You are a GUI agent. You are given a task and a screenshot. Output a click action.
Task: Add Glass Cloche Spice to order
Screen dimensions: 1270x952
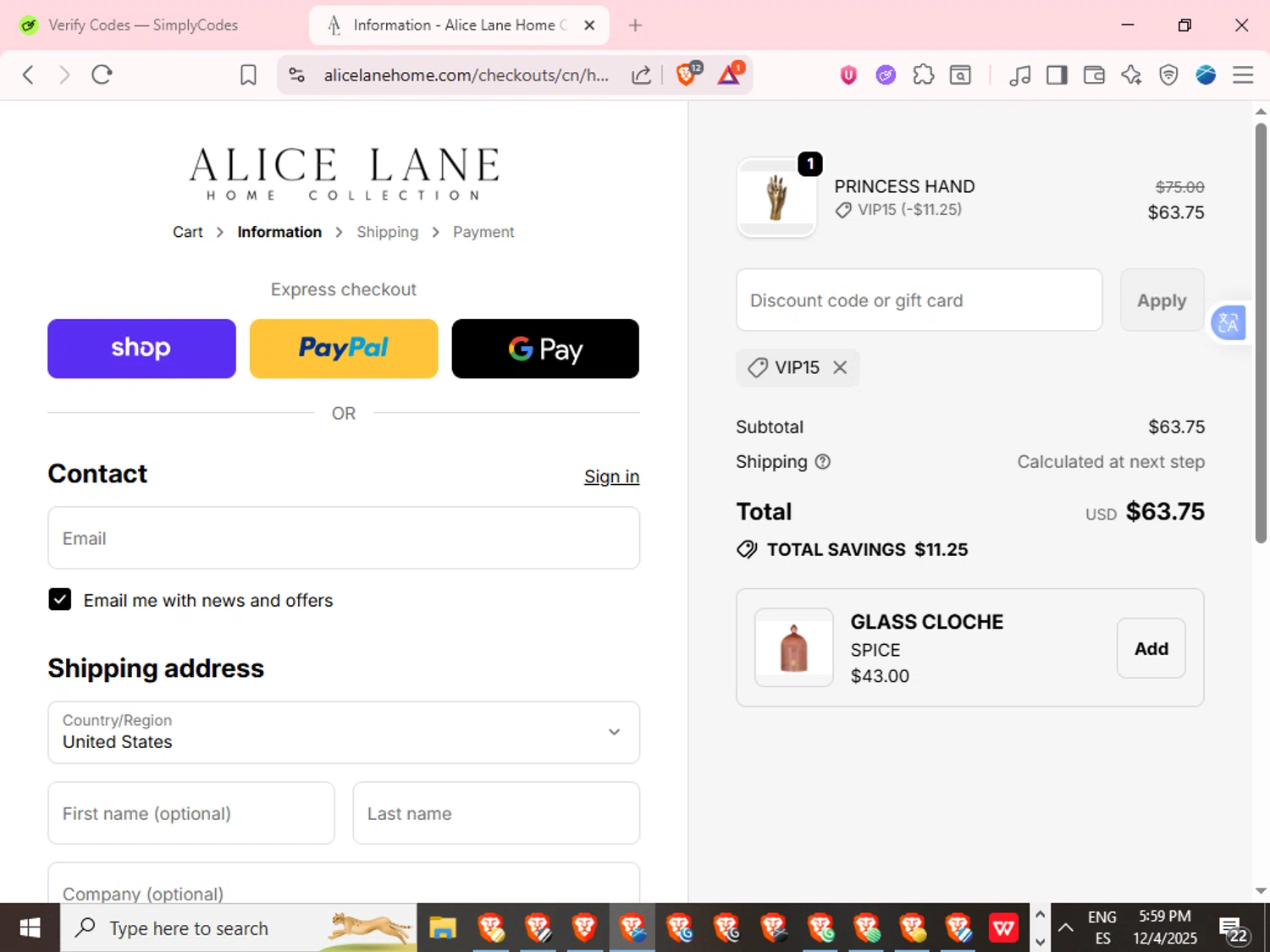coord(1151,648)
